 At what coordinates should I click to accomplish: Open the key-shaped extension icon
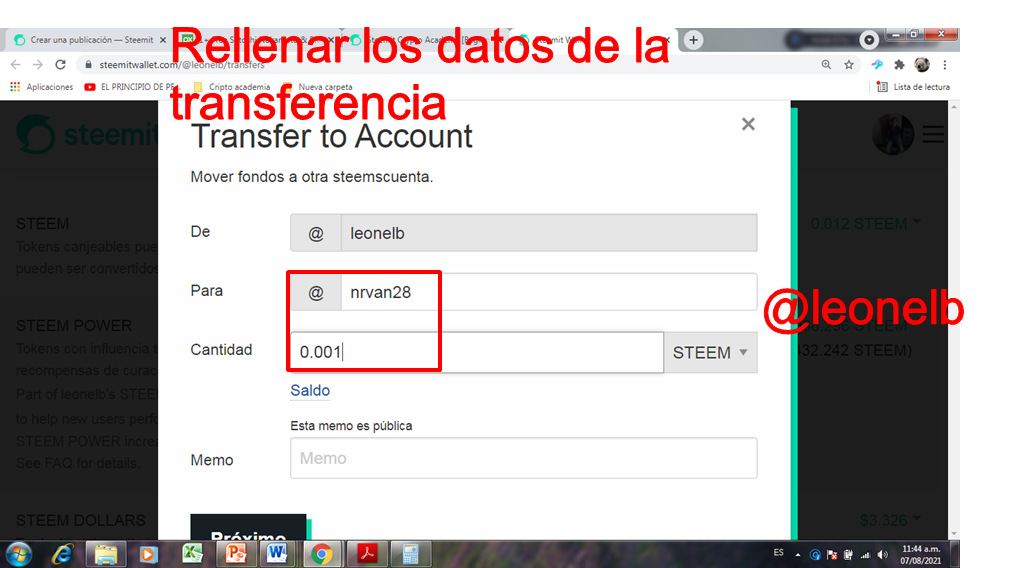(x=877, y=65)
